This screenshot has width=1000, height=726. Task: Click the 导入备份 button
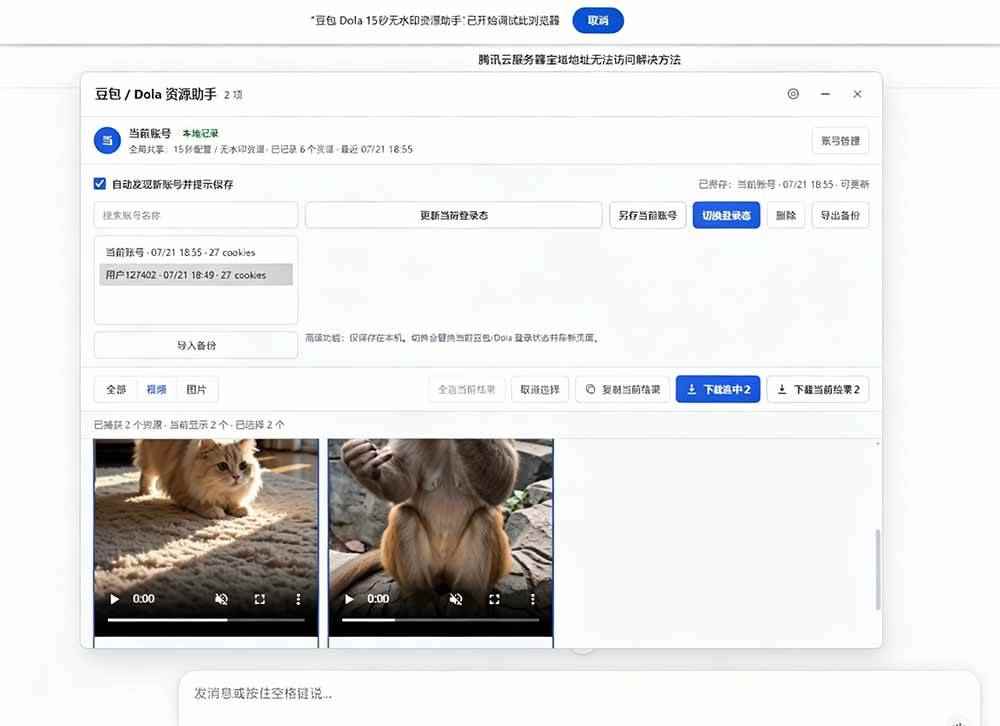(196, 345)
